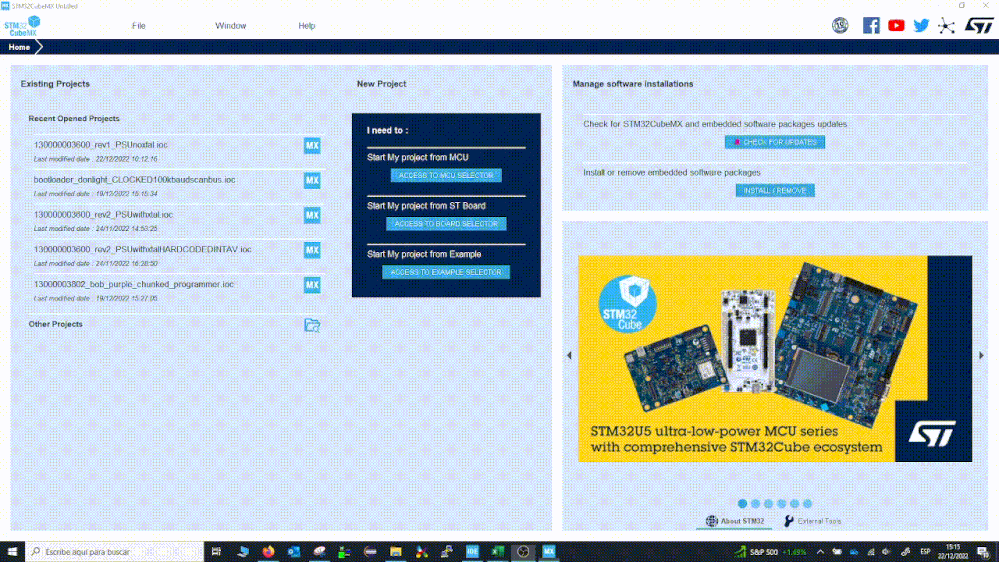Click MX icon beside bootloader_donlight_CLOCKED100kbaudscanbus.ioc

coord(312,180)
